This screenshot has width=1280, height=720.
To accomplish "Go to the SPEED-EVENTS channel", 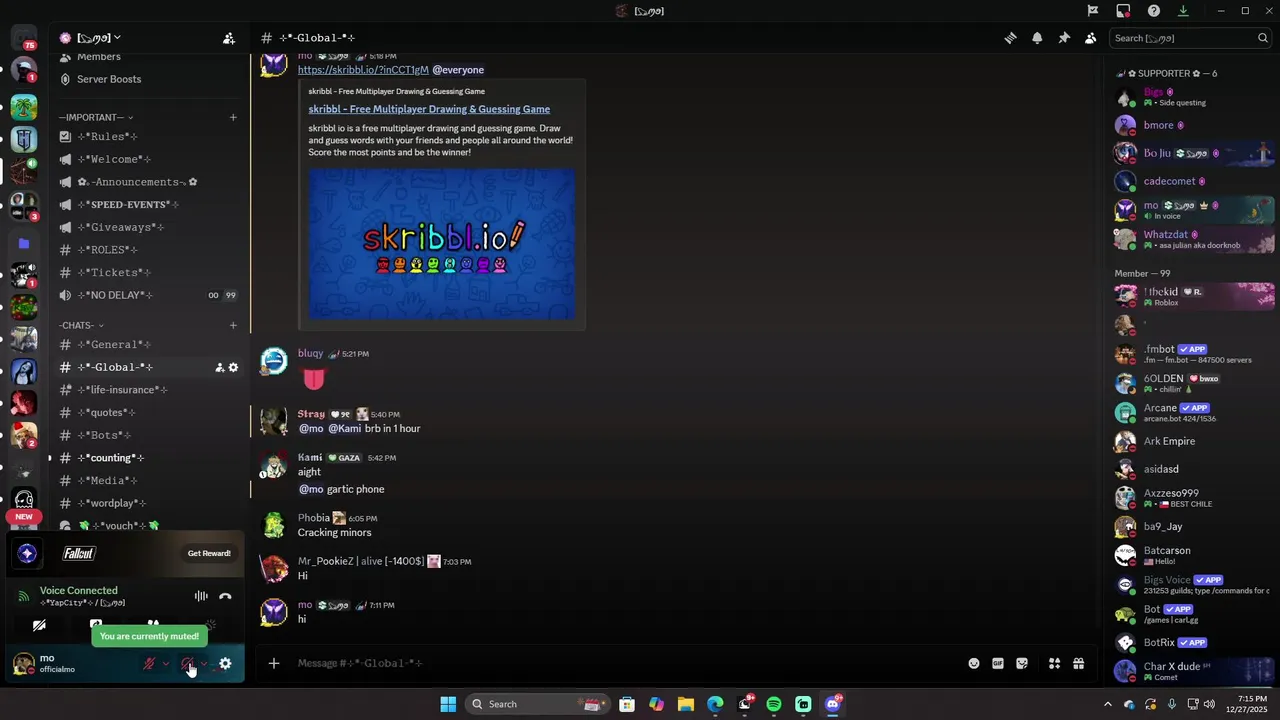I will tap(148, 204).
